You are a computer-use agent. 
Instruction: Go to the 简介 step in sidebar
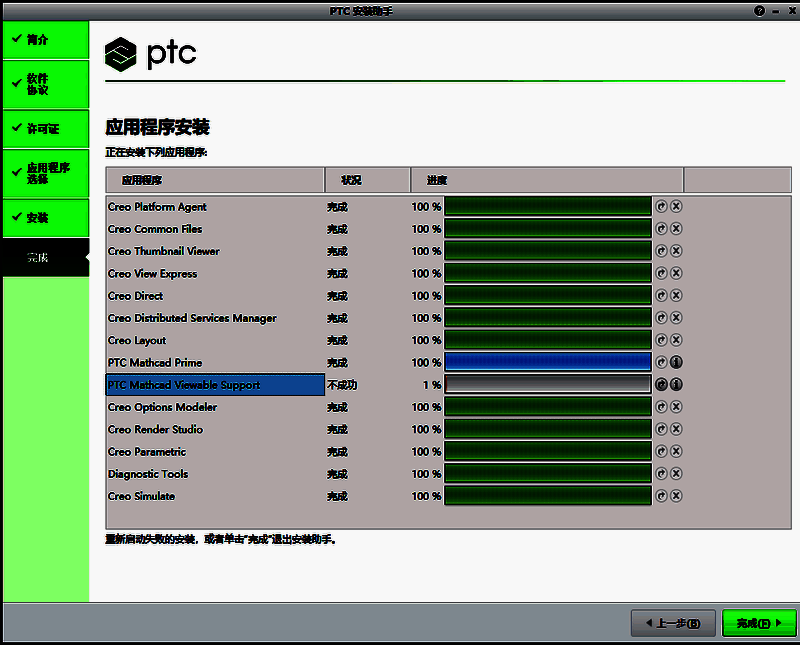point(45,40)
